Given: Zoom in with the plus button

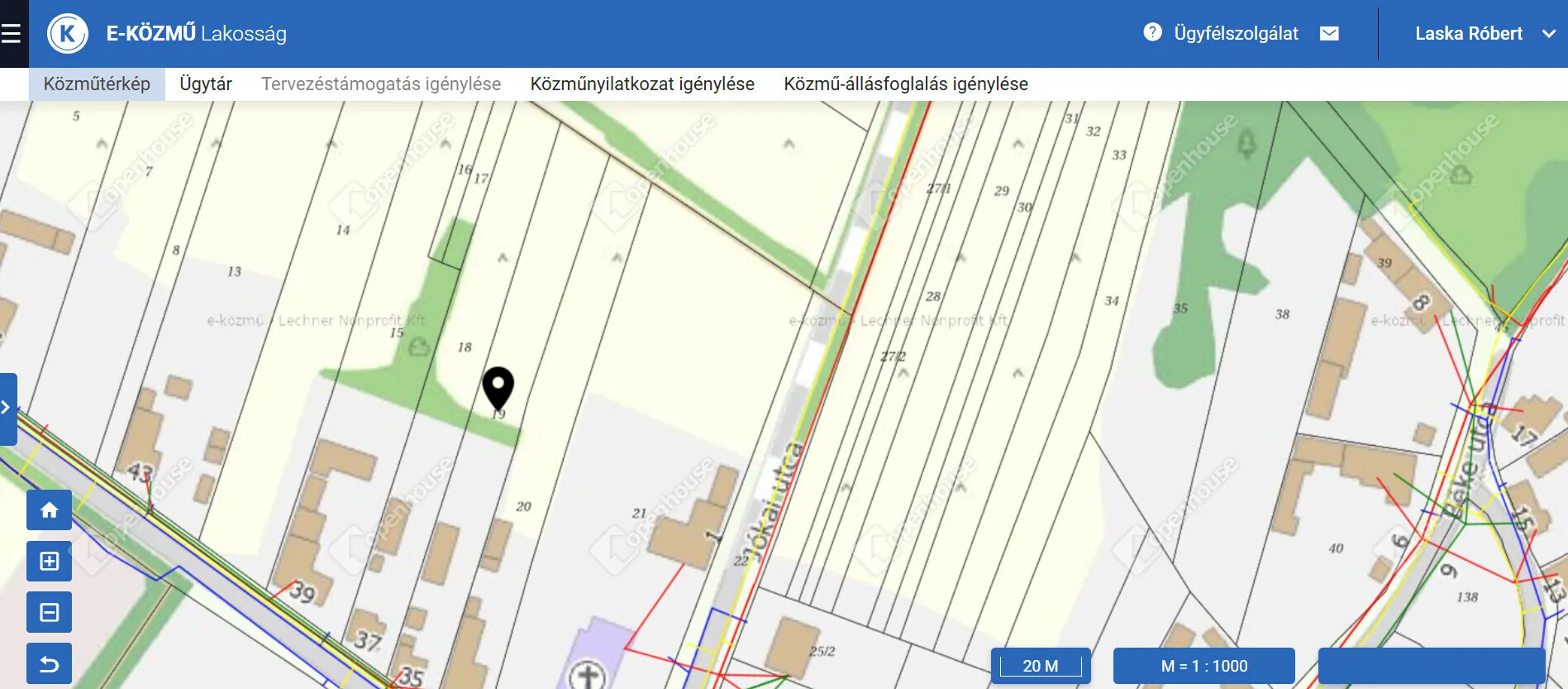Looking at the screenshot, I should click(49, 562).
